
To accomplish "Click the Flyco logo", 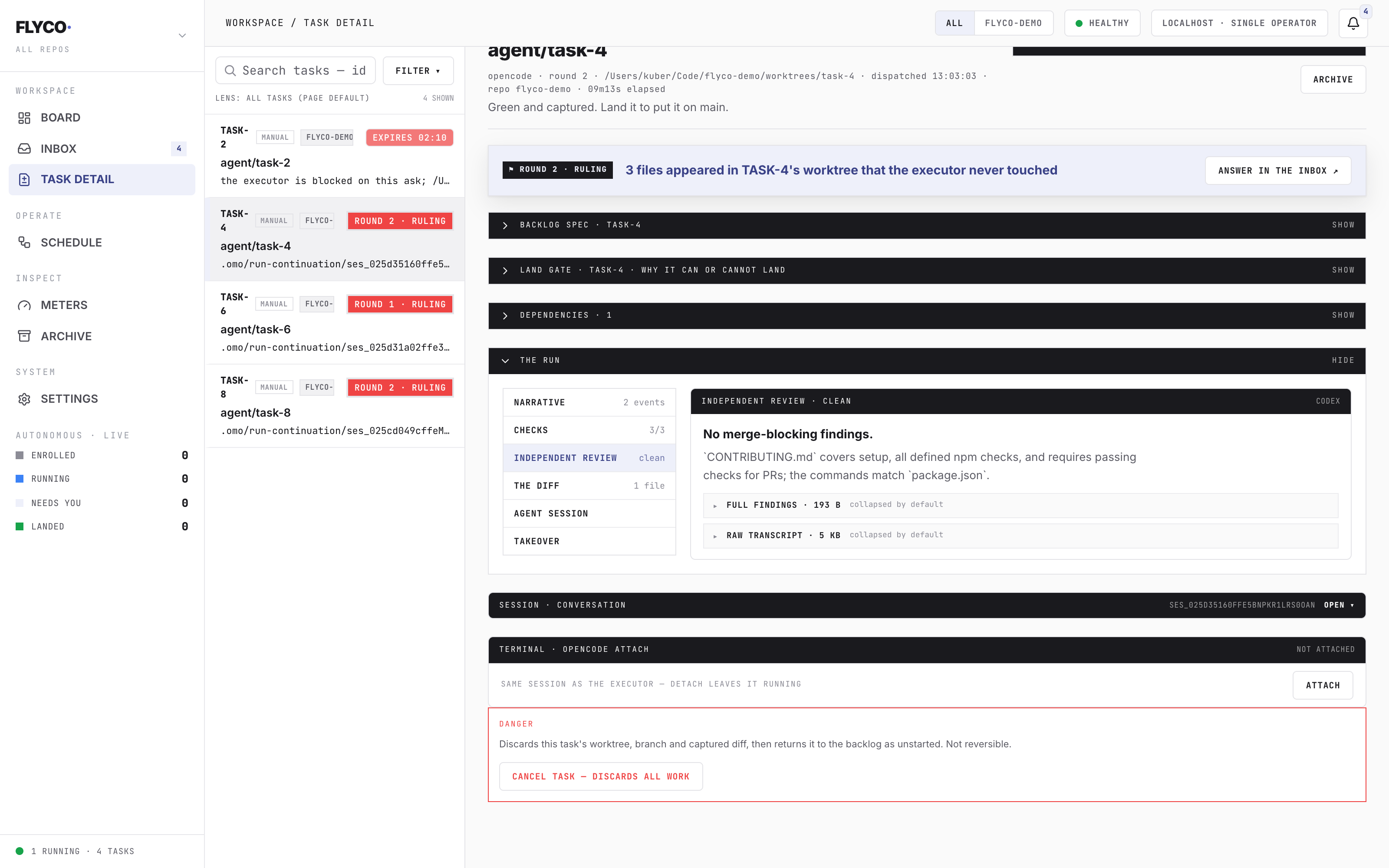I will pos(43,27).
